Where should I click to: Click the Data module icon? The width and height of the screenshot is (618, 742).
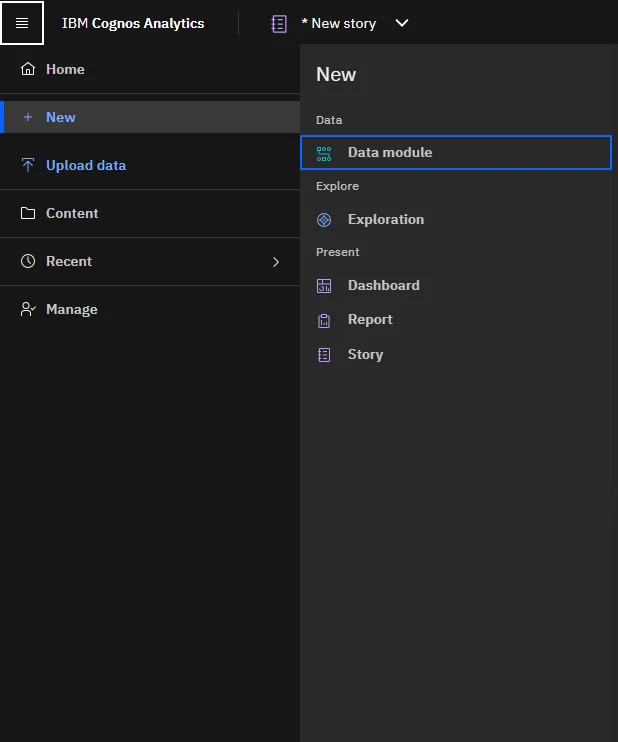[x=324, y=153]
